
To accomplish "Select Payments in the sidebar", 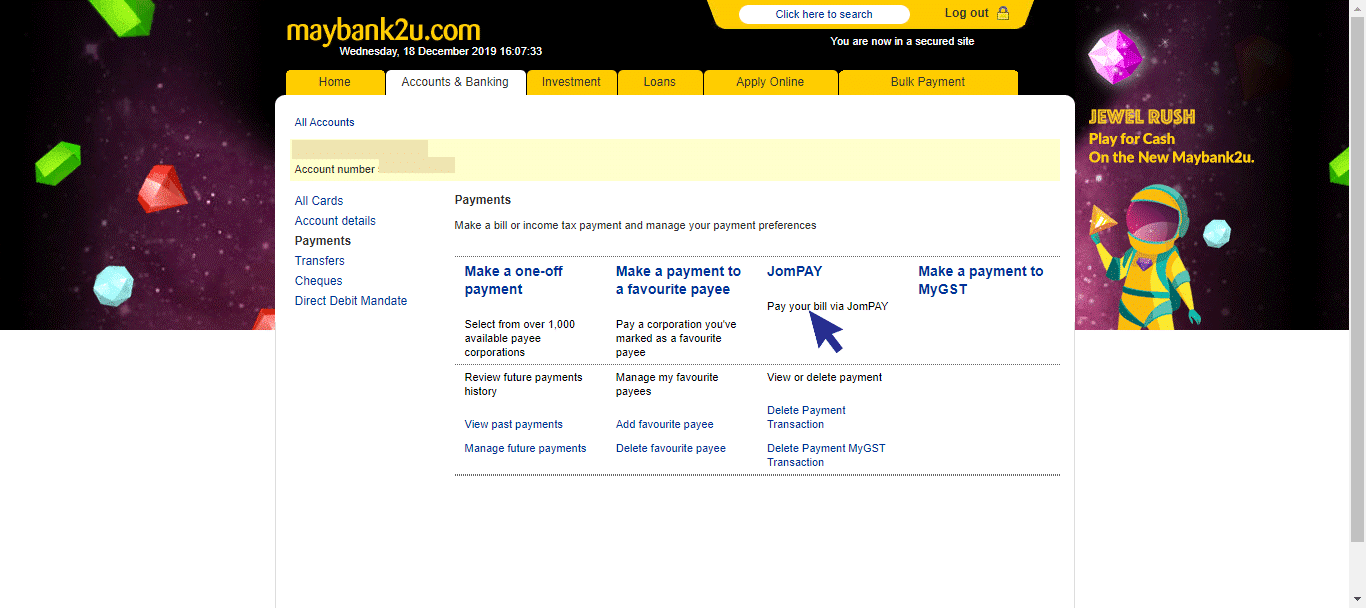I will coord(323,241).
